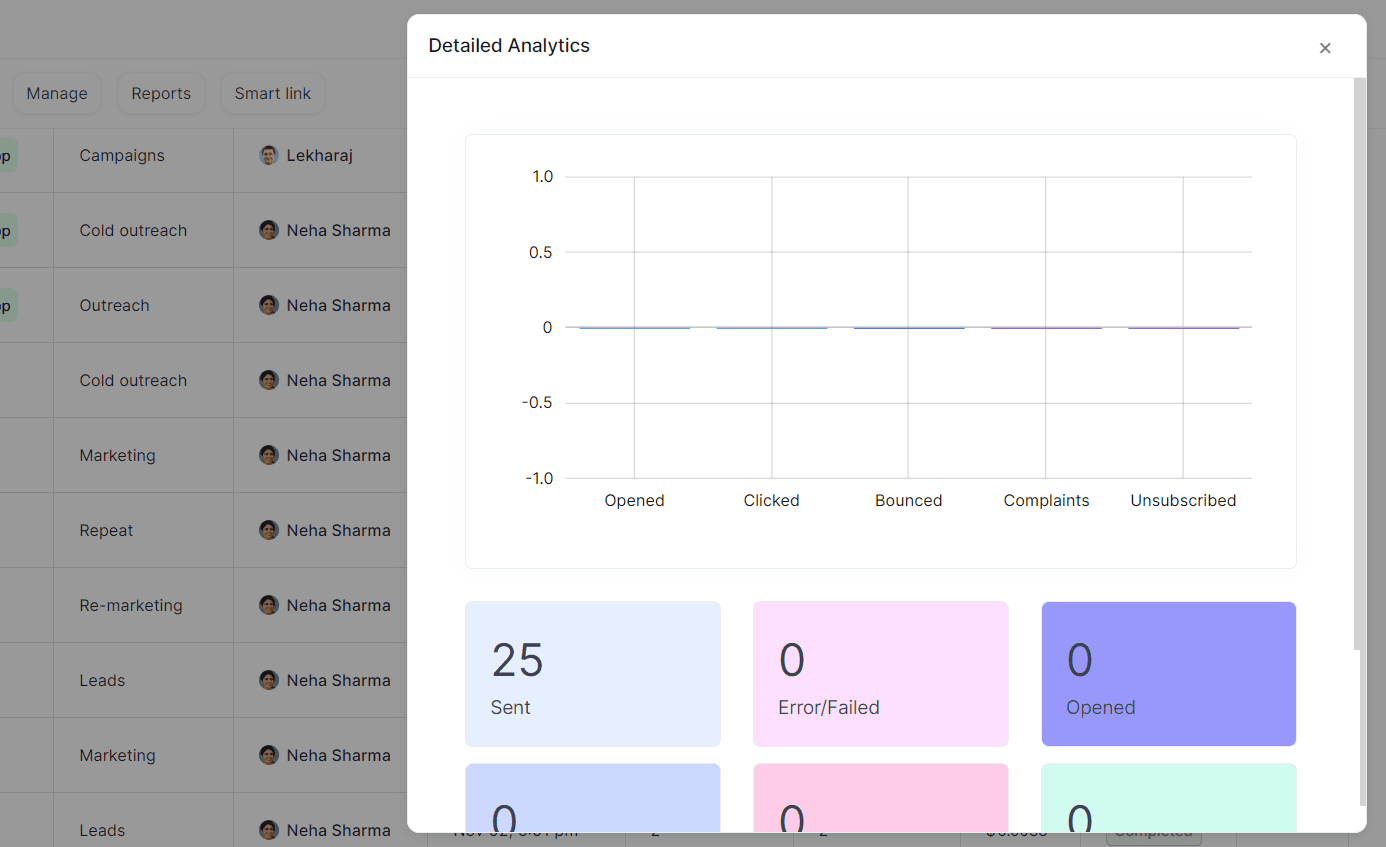The width and height of the screenshot is (1386, 847).
Task: Click the Opened label on the chart axis
Action: (x=634, y=500)
